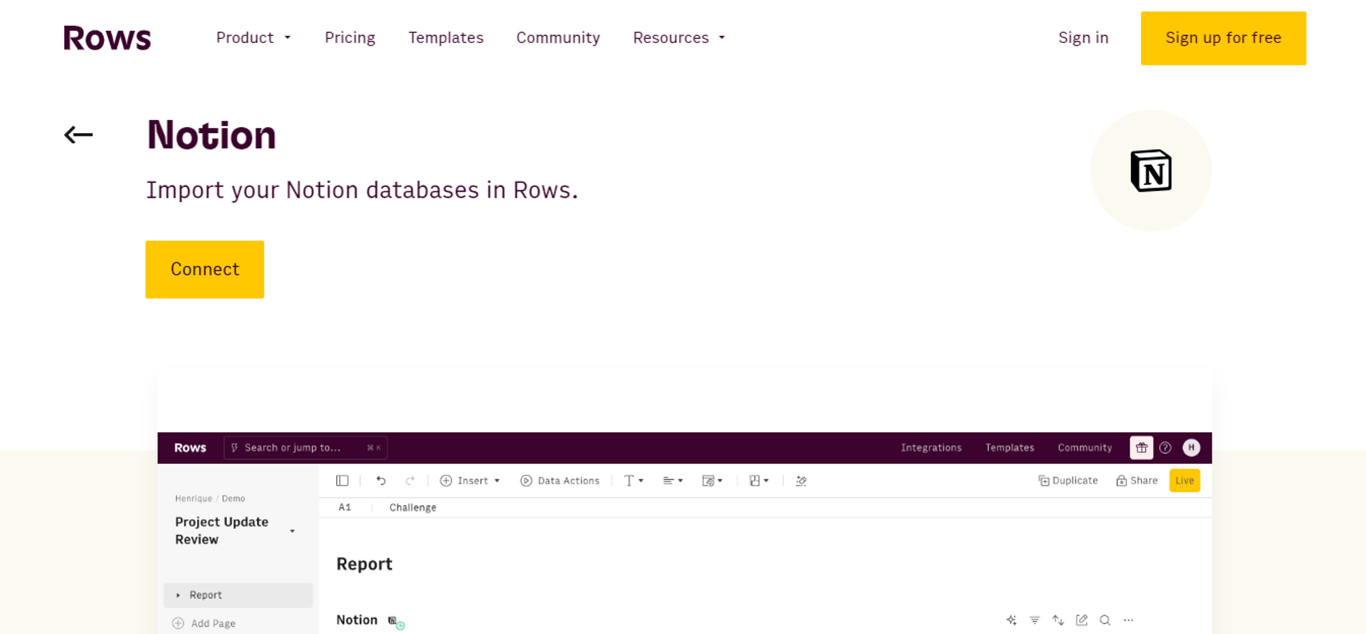Click the Notion table title
The height and width of the screenshot is (634, 1366).
pyautogui.click(x=357, y=620)
